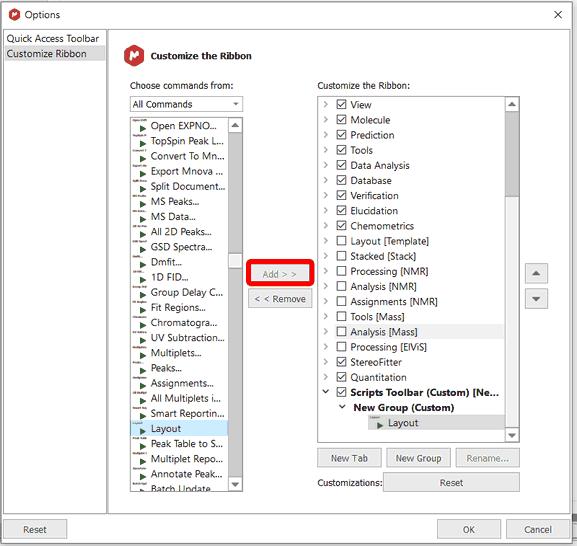Collapse the Scripts Toolbar (Custom) node
The width and height of the screenshot is (577, 546).
click(x=325, y=392)
